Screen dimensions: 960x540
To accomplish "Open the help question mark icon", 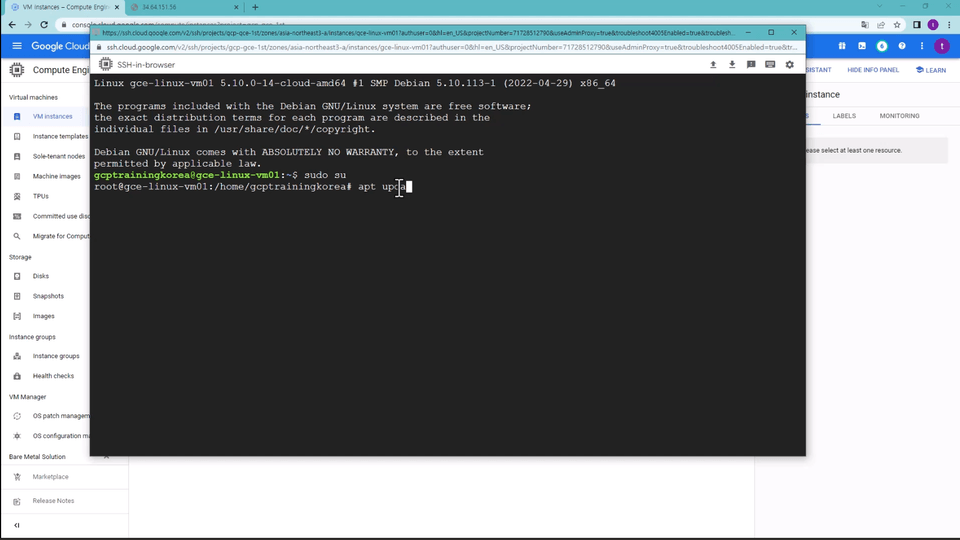I will coord(902,46).
